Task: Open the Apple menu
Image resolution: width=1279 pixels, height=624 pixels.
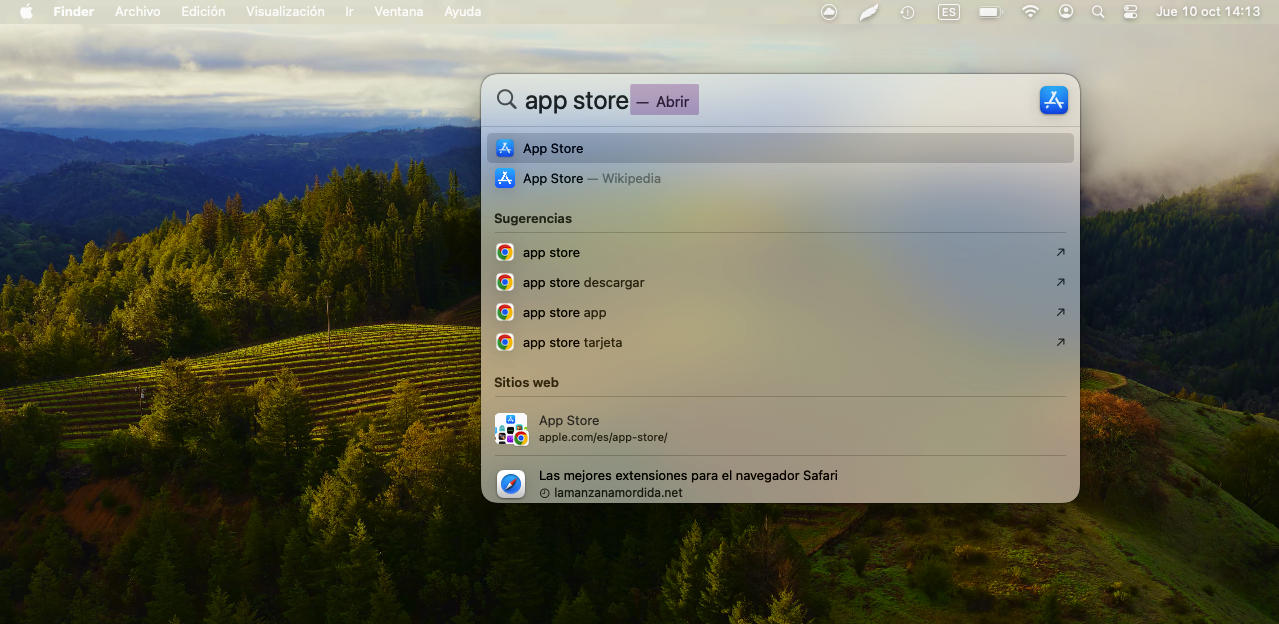Action: coord(26,12)
